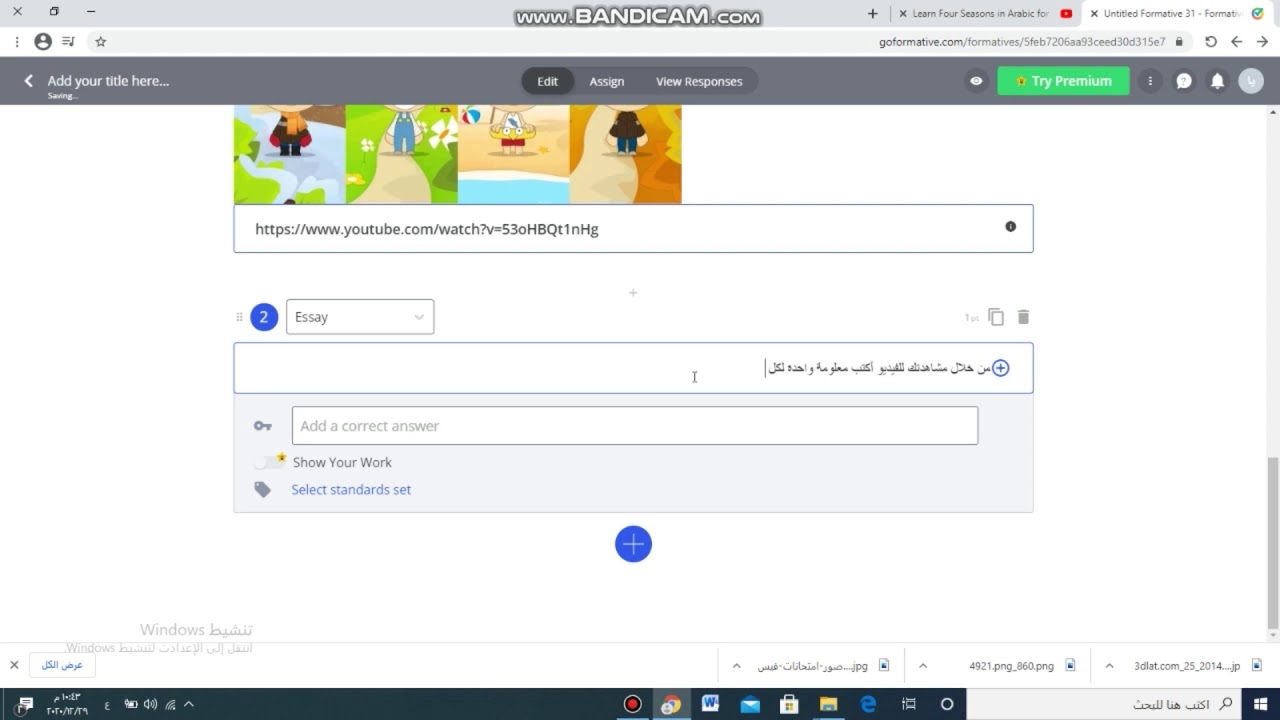
Task: Close the downloads bar
Action: point(14,665)
